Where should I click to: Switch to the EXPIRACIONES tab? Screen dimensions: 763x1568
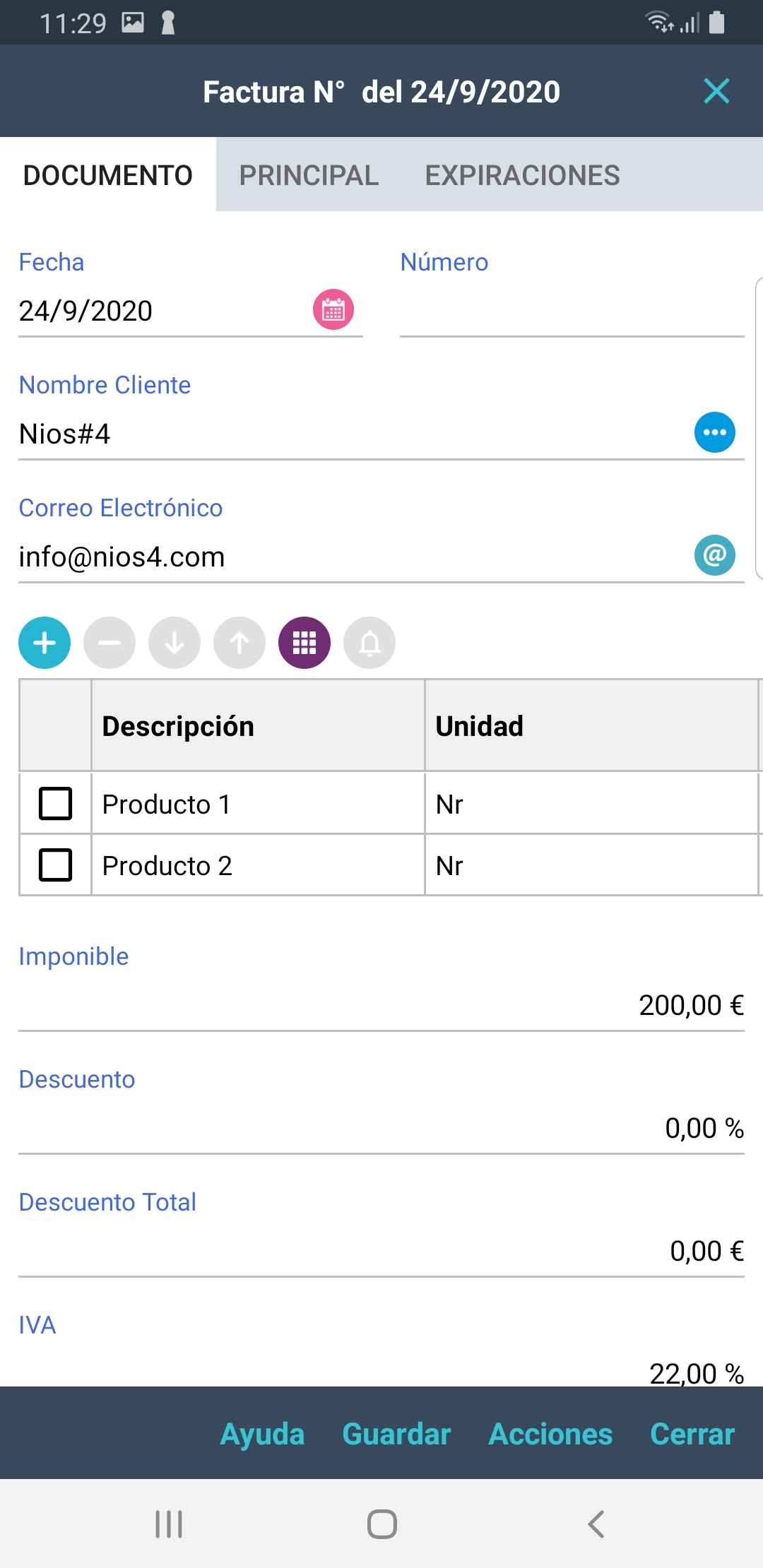coord(522,175)
